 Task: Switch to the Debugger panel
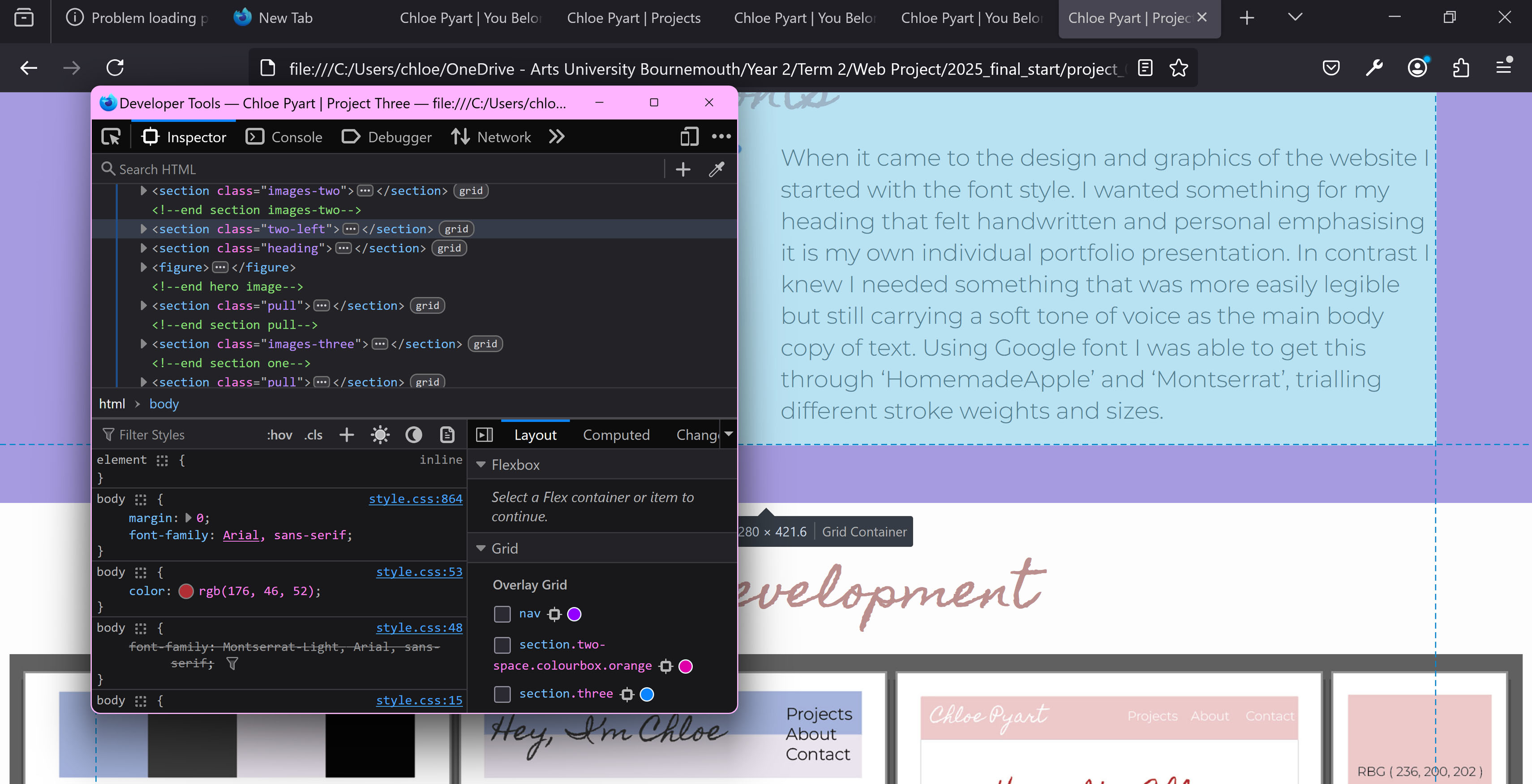[386, 137]
